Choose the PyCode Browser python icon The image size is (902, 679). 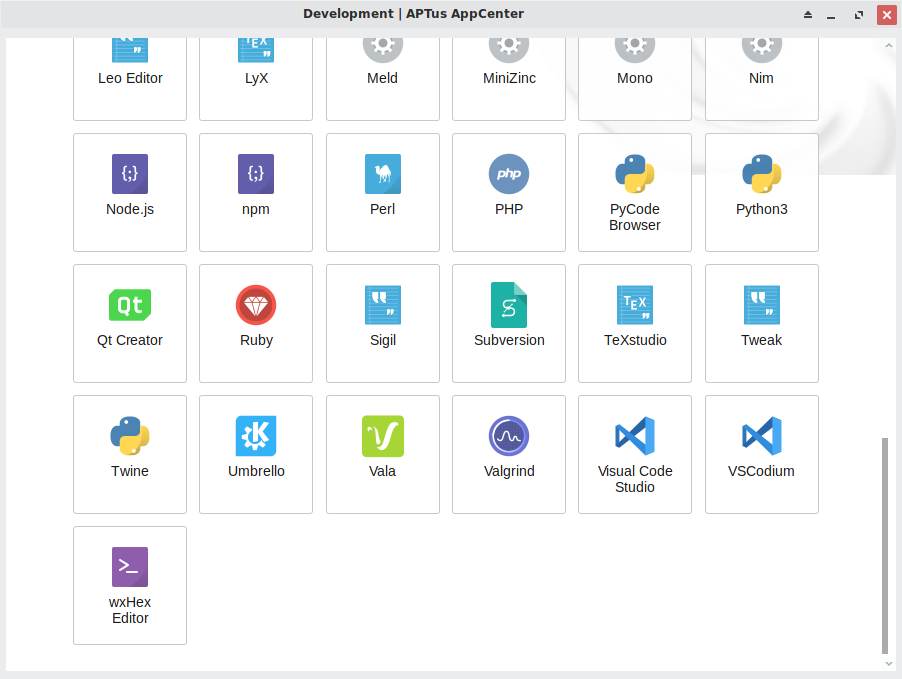pos(635,174)
